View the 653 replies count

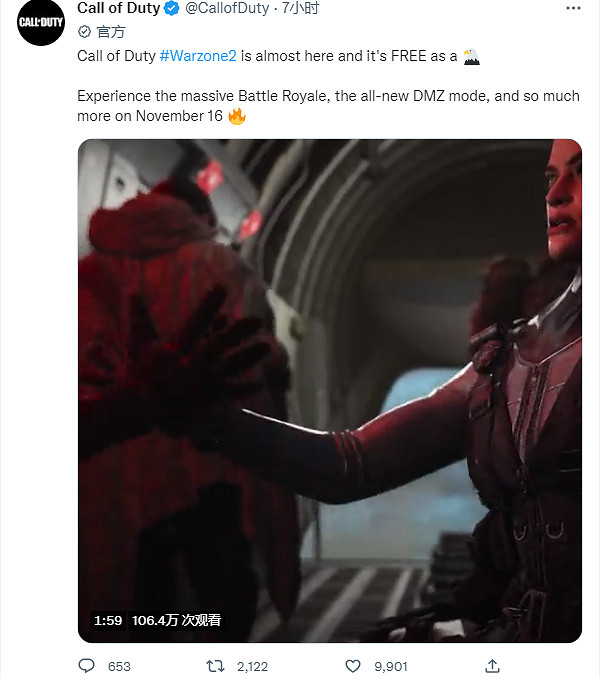pyautogui.click(x=119, y=666)
